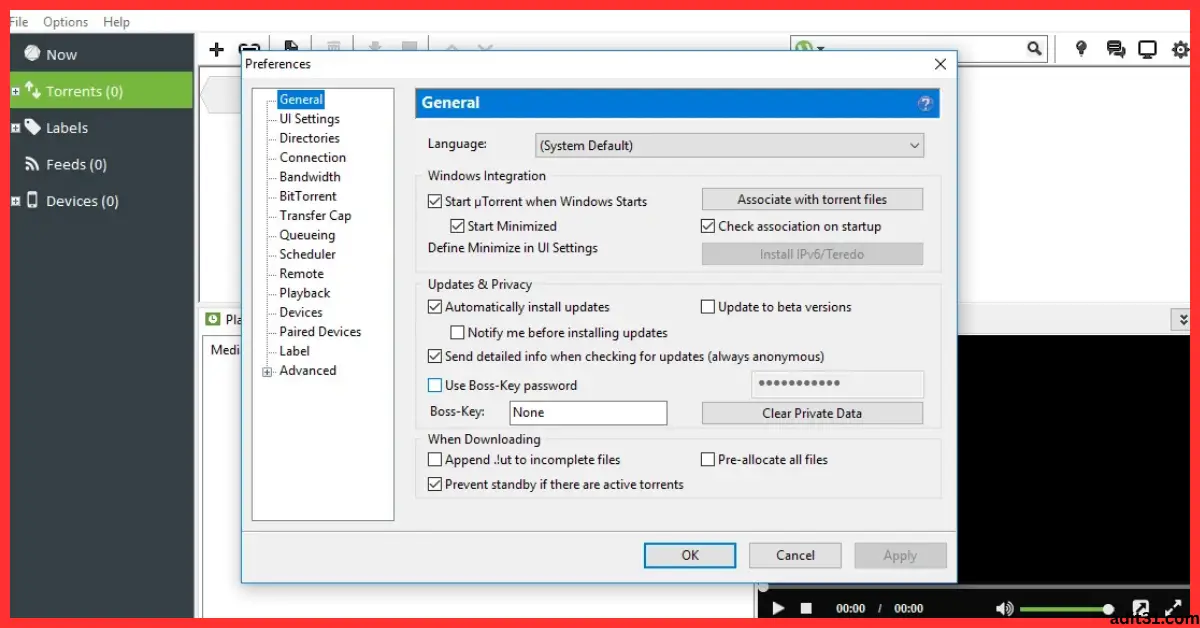1200x628 pixels.
Task: Stop playback in the media player
Action: coord(806,608)
